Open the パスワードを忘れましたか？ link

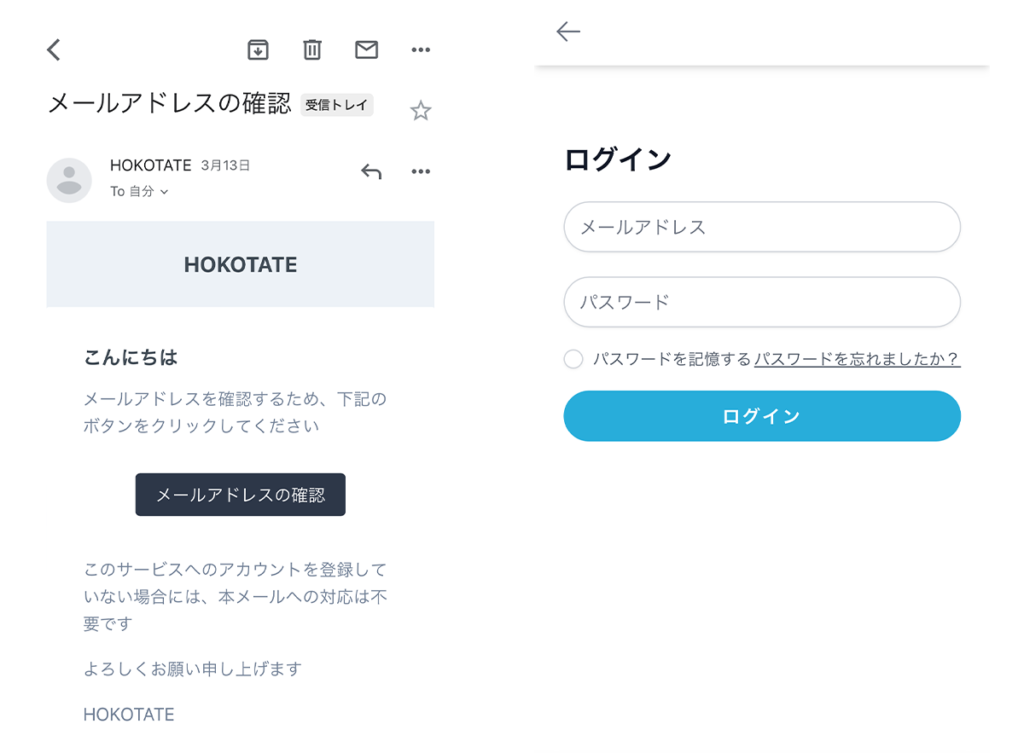[x=857, y=359]
